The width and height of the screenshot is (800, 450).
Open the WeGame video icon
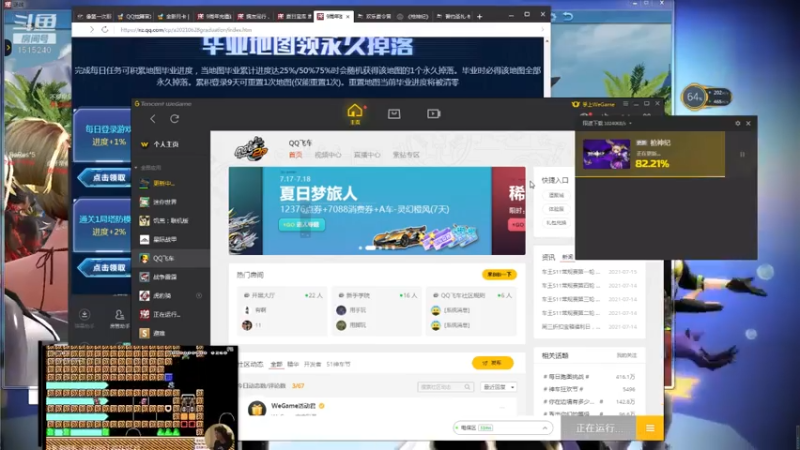434,114
